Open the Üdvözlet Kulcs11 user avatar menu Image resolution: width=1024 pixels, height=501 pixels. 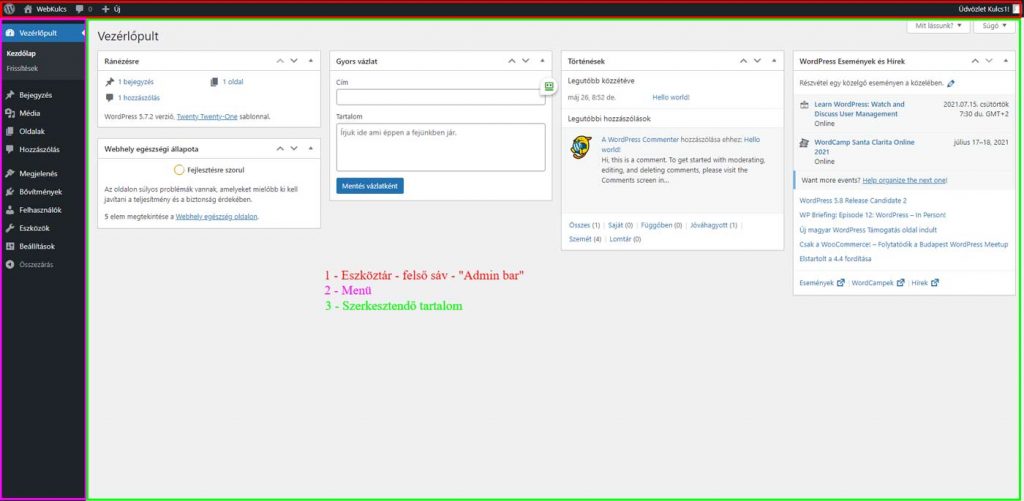[988, 9]
